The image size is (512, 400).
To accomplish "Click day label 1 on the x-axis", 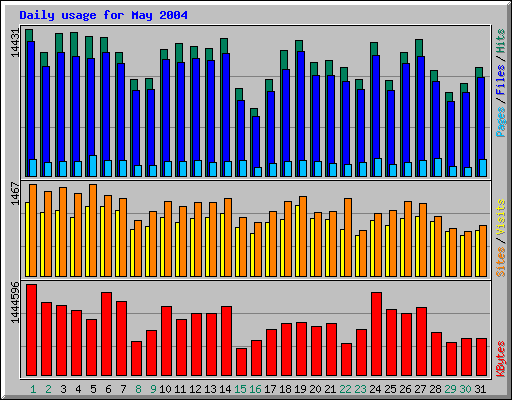I will (33, 389).
